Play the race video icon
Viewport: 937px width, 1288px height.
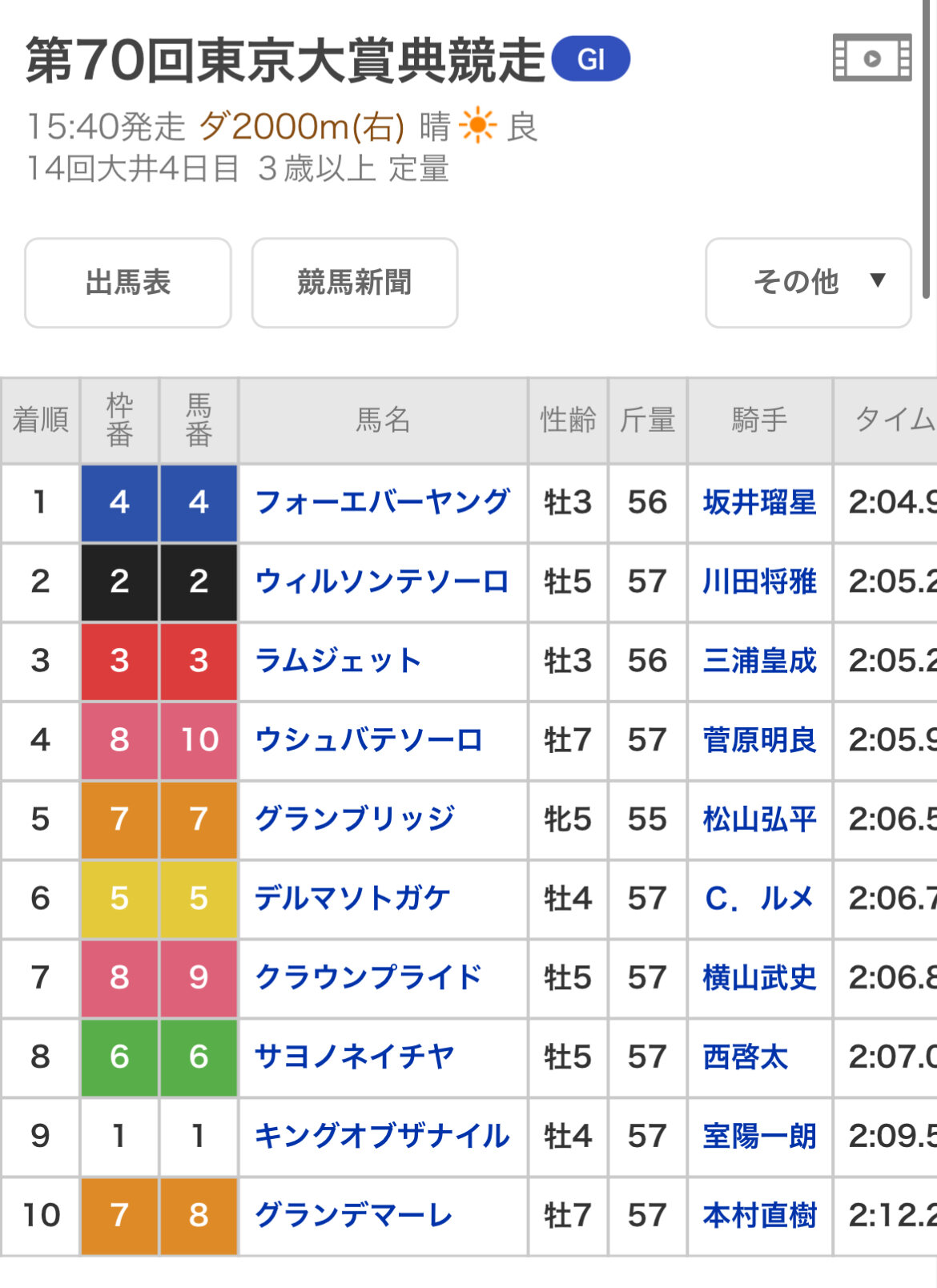pyautogui.click(x=871, y=58)
